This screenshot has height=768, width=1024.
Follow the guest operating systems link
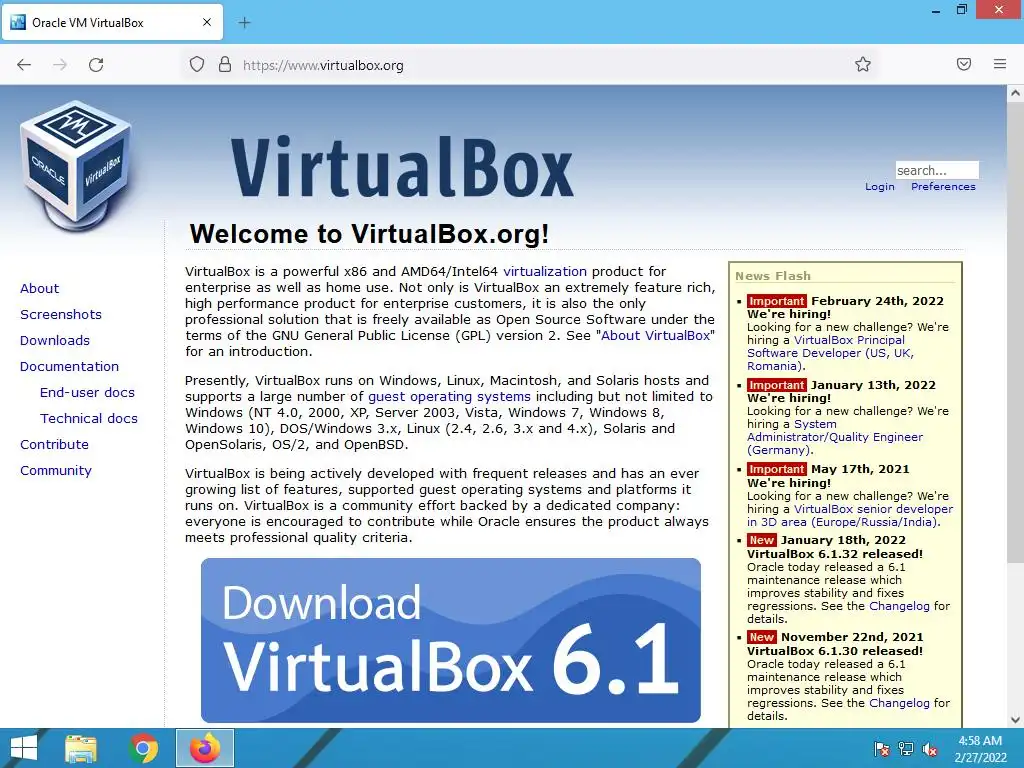tap(449, 396)
